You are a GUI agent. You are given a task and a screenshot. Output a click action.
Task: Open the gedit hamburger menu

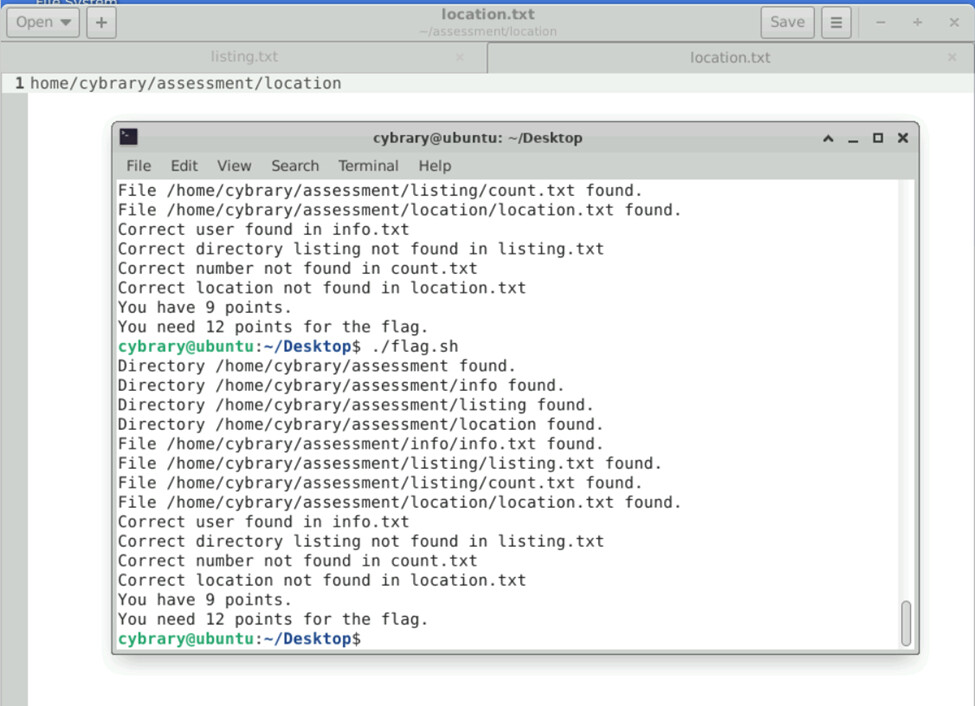(836, 22)
